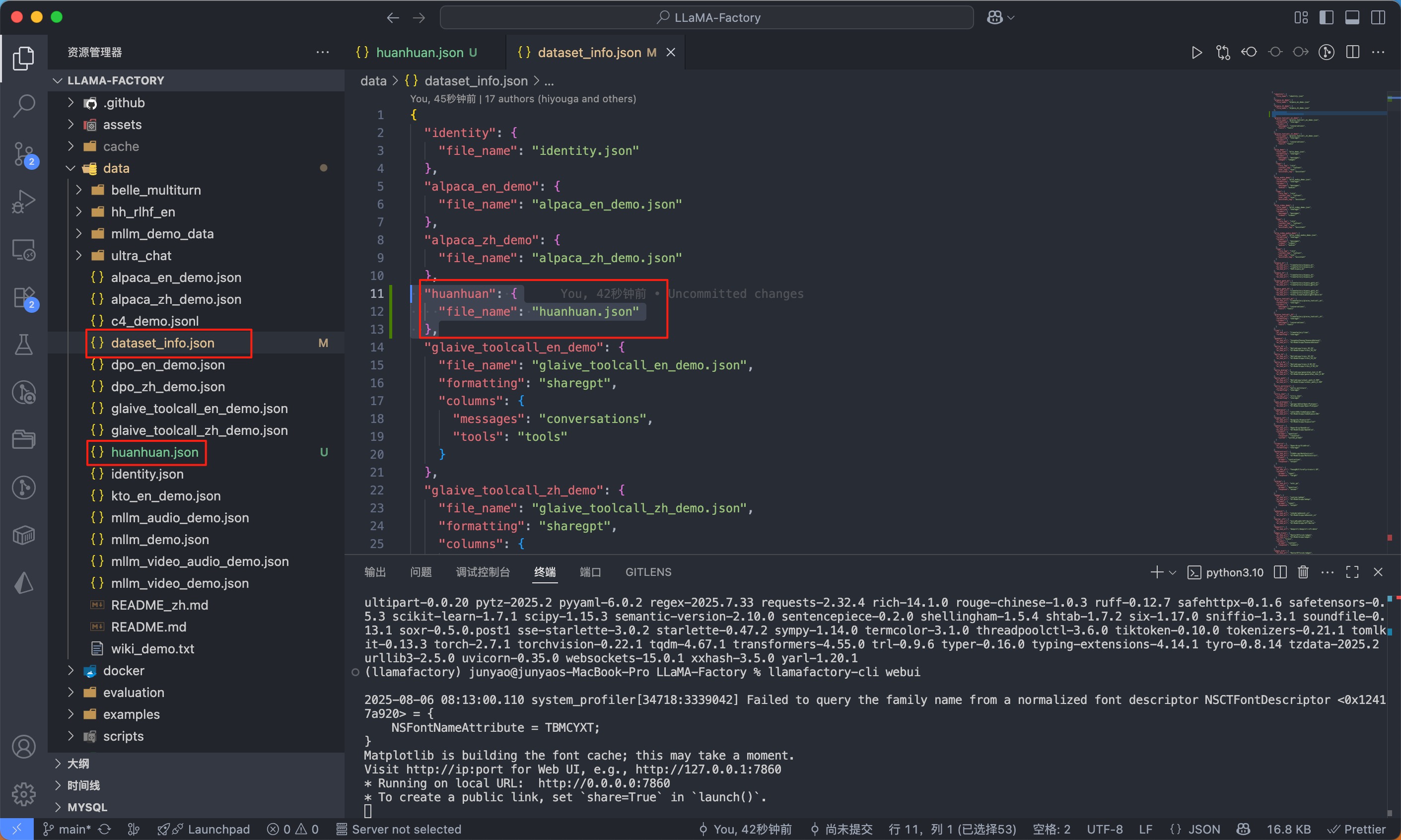Click Explorer views ellipsis menu
This screenshot has height=840, width=1401.
[323, 52]
